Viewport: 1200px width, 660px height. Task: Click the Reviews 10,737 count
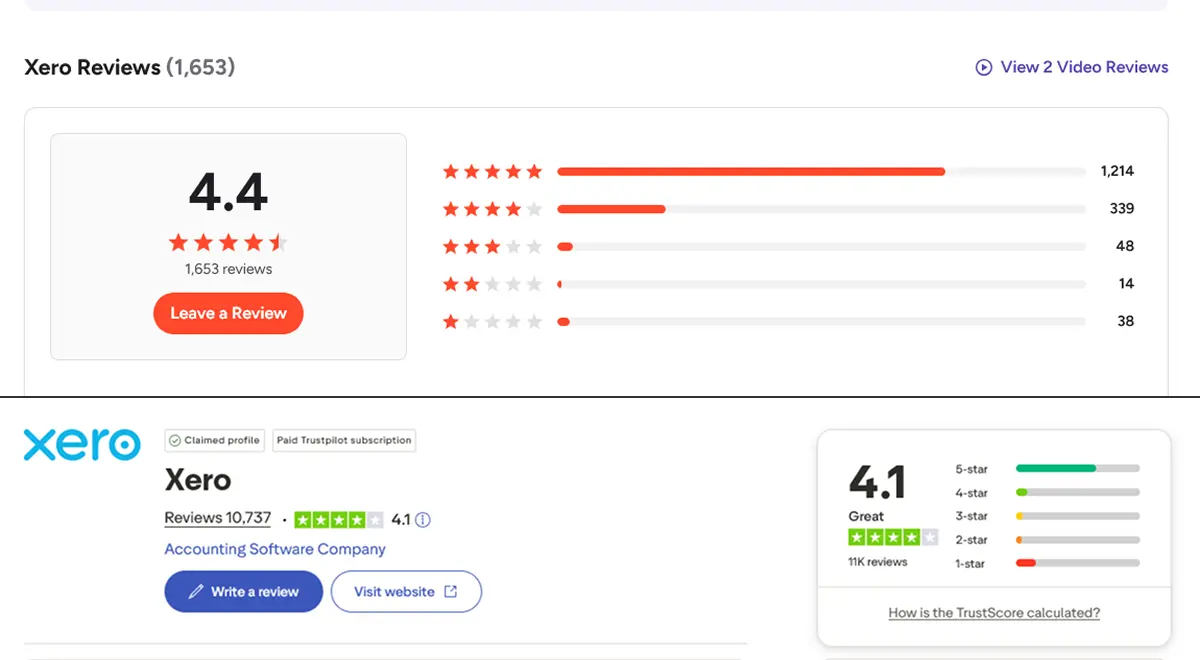[217, 518]
